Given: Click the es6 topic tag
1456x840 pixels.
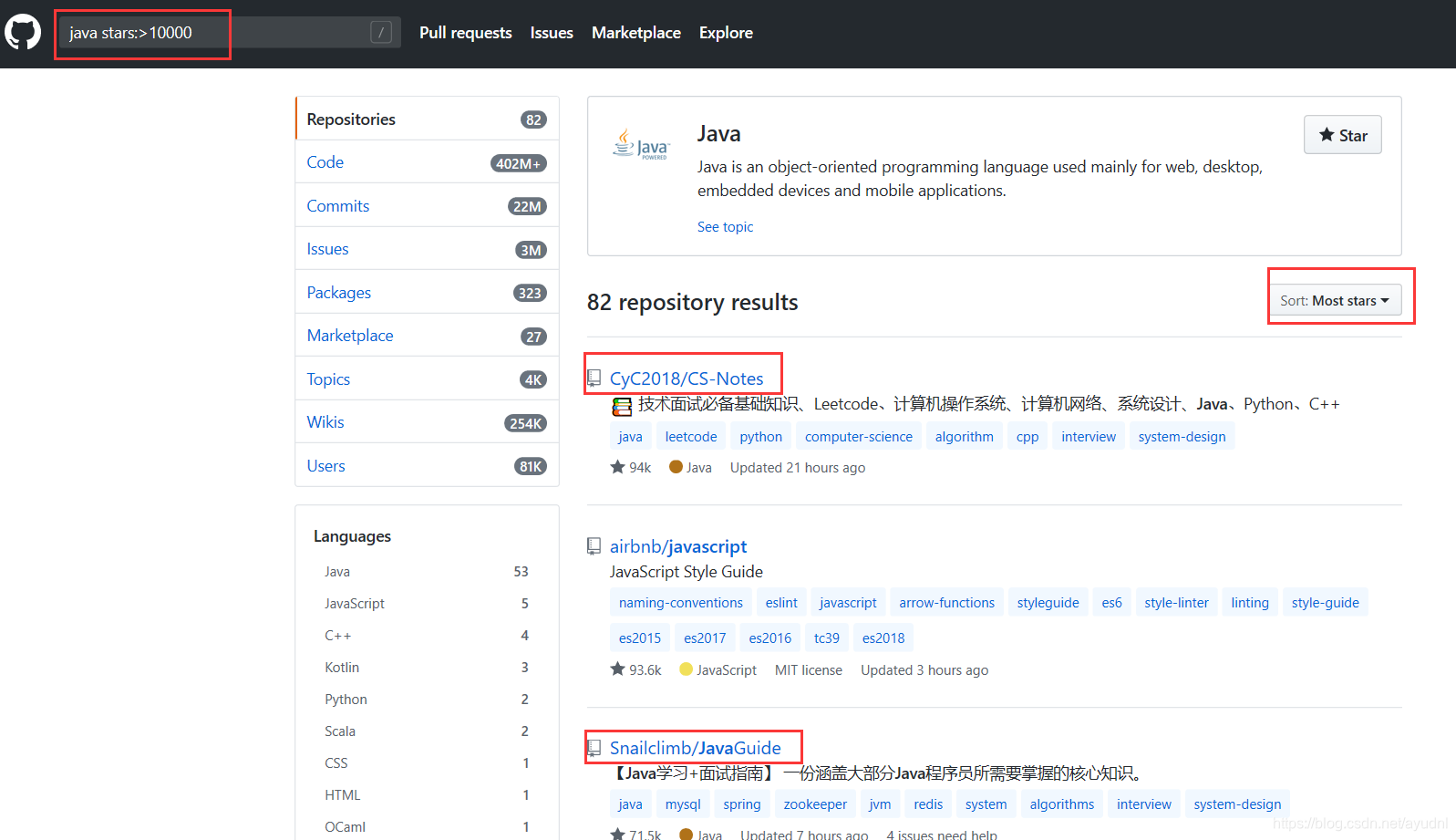Looking at the screenshot, I should (1111, 603).
